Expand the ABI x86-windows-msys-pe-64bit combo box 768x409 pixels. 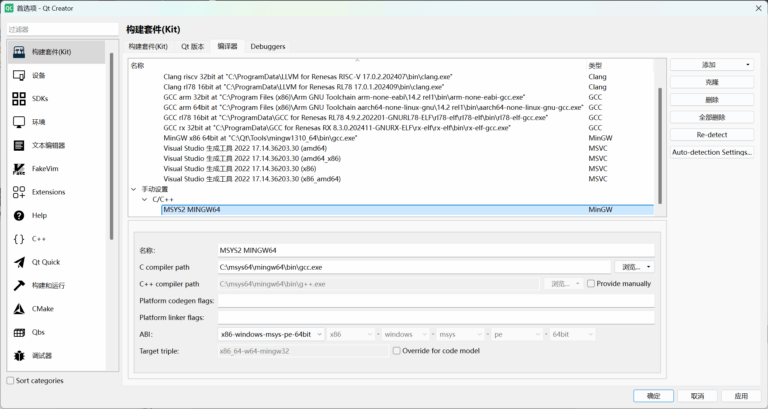[271, 334]
